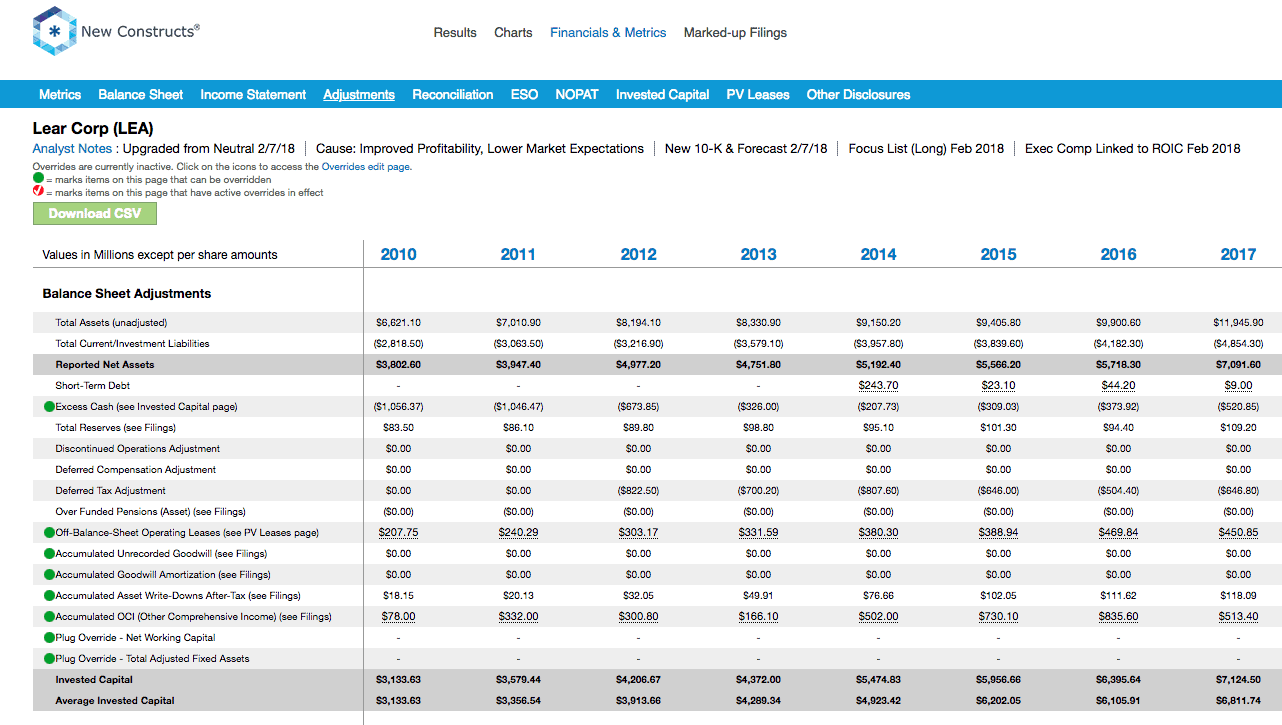Click green legend dot for overridable items
Image resolution: width=1282 pixels, height=725 pixels.
click(x=38, y=179)
